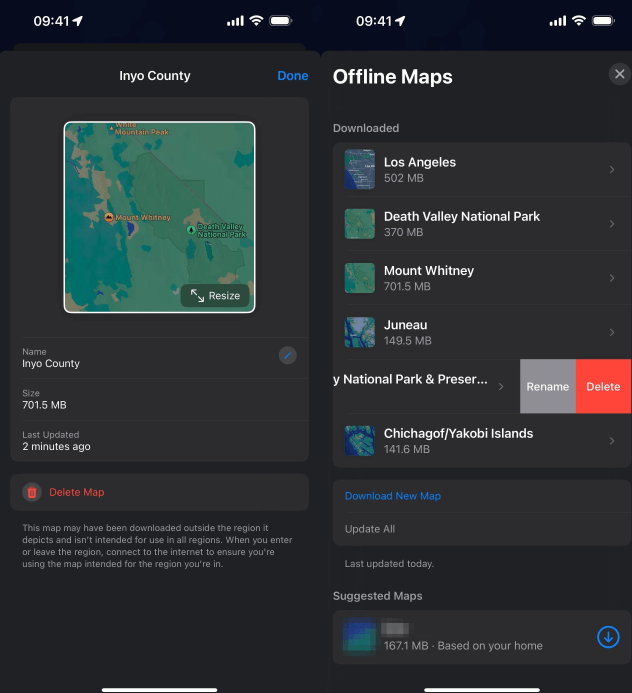This screenshot has width=632, height=693.
Task: Select Delete swipe action
Action: tap(603, 387)
